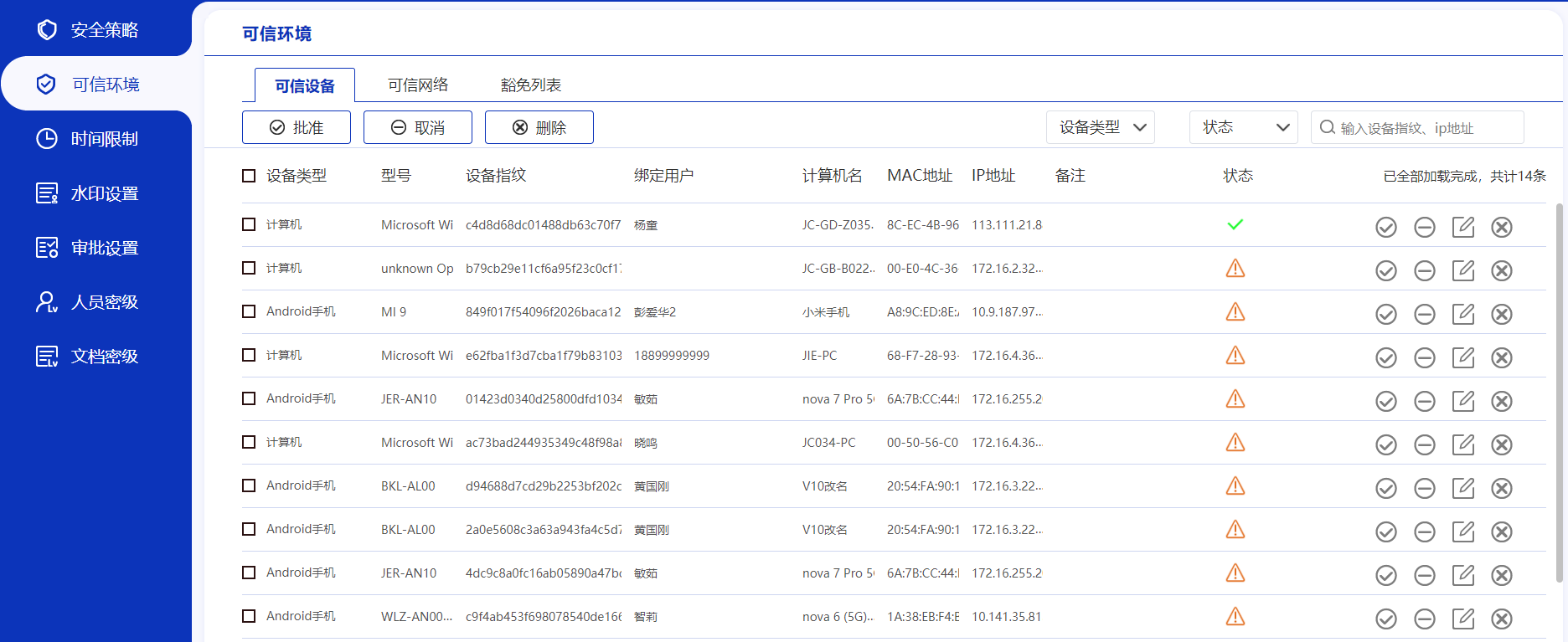Screen dimensions: 1568x642
Task: Click the vertical scrollbar of device list
Action: click(1560, 392)
